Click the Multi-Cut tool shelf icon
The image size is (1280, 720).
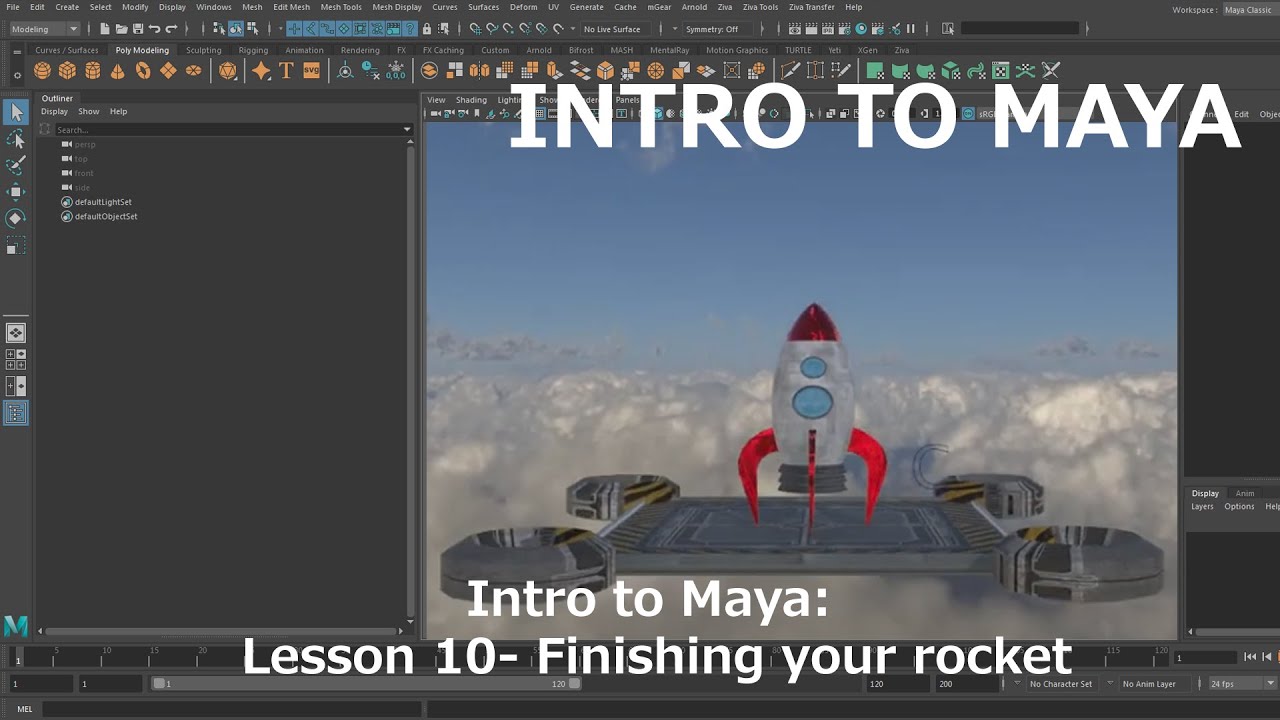click(x=790, y=70)
